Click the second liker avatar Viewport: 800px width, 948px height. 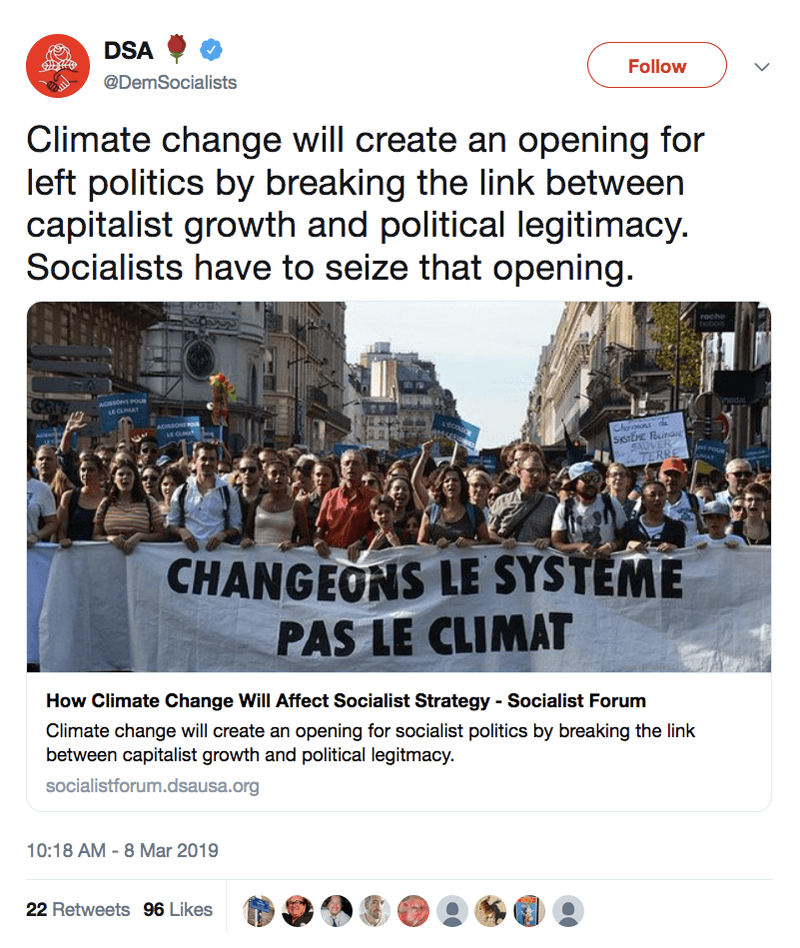coord(298,910)
